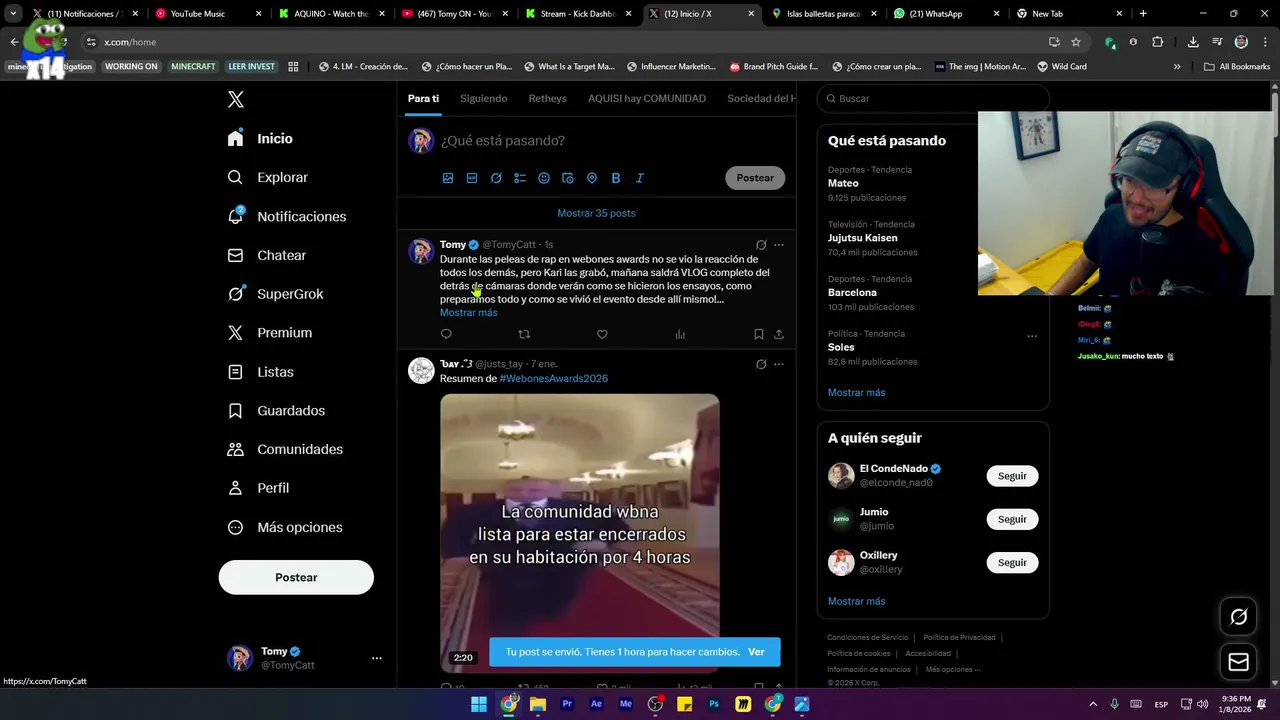Viewport: 1280px width, 720px height.
Task: Open OBS Studio from the taskbar
Action: coord(655,704)
